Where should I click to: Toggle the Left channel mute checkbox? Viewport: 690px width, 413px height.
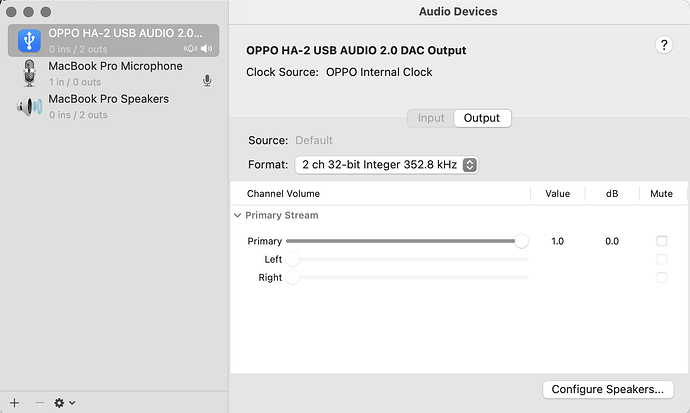tap(661, 259)
